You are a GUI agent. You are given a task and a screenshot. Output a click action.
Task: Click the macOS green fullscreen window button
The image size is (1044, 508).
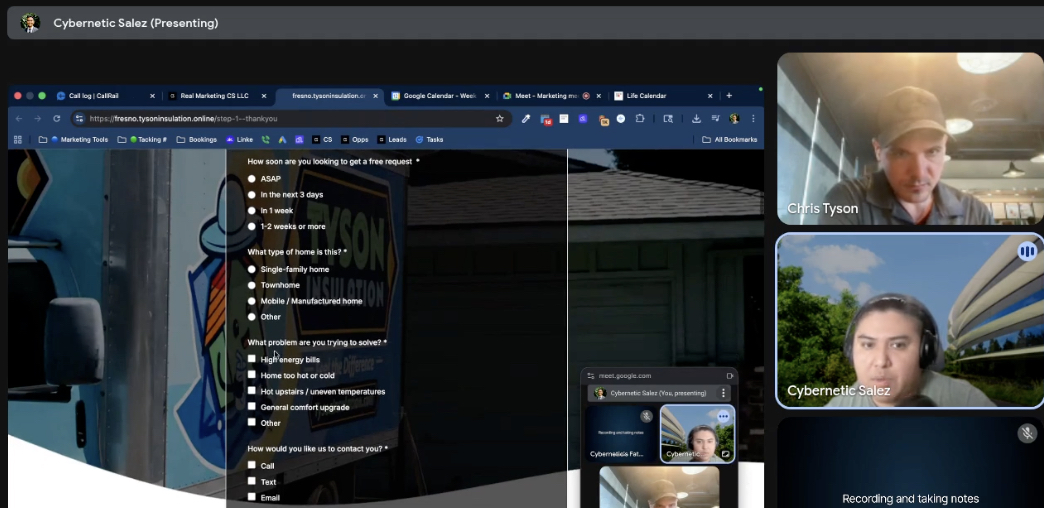coord(42,96)
